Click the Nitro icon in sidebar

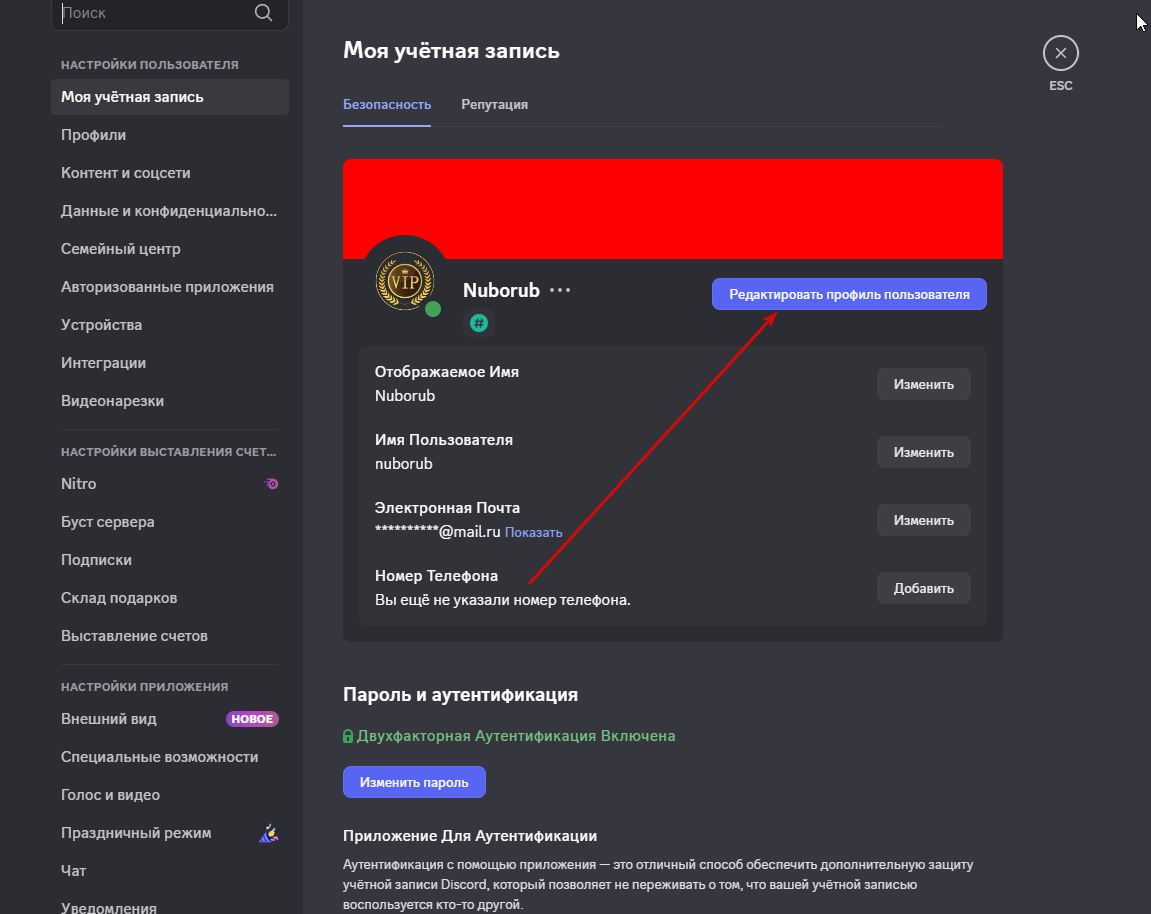coord(271,484)
